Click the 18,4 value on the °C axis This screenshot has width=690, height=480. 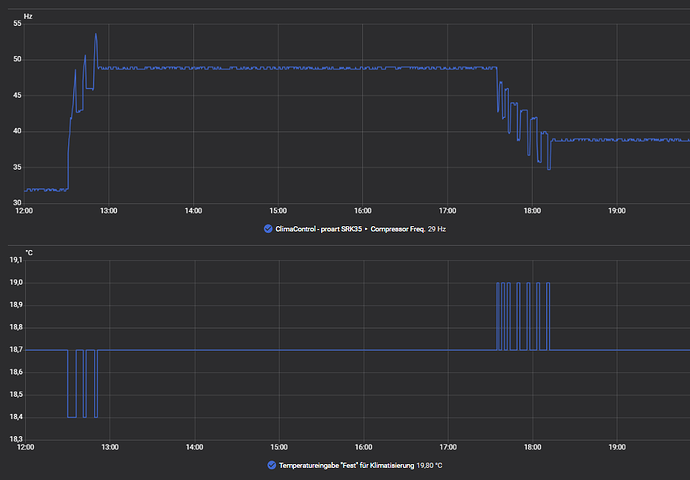[x=16, y=417]
